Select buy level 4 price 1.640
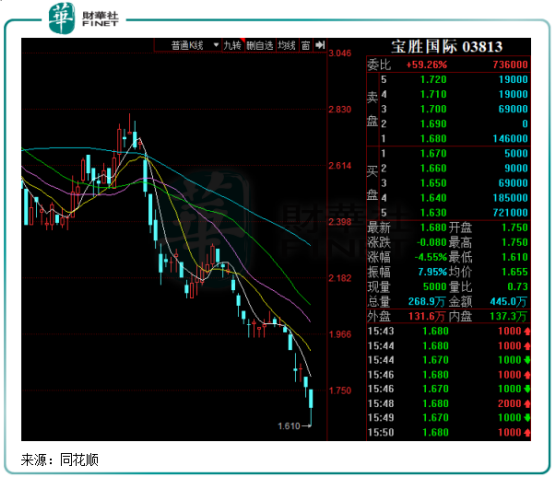 pos(433,198)
